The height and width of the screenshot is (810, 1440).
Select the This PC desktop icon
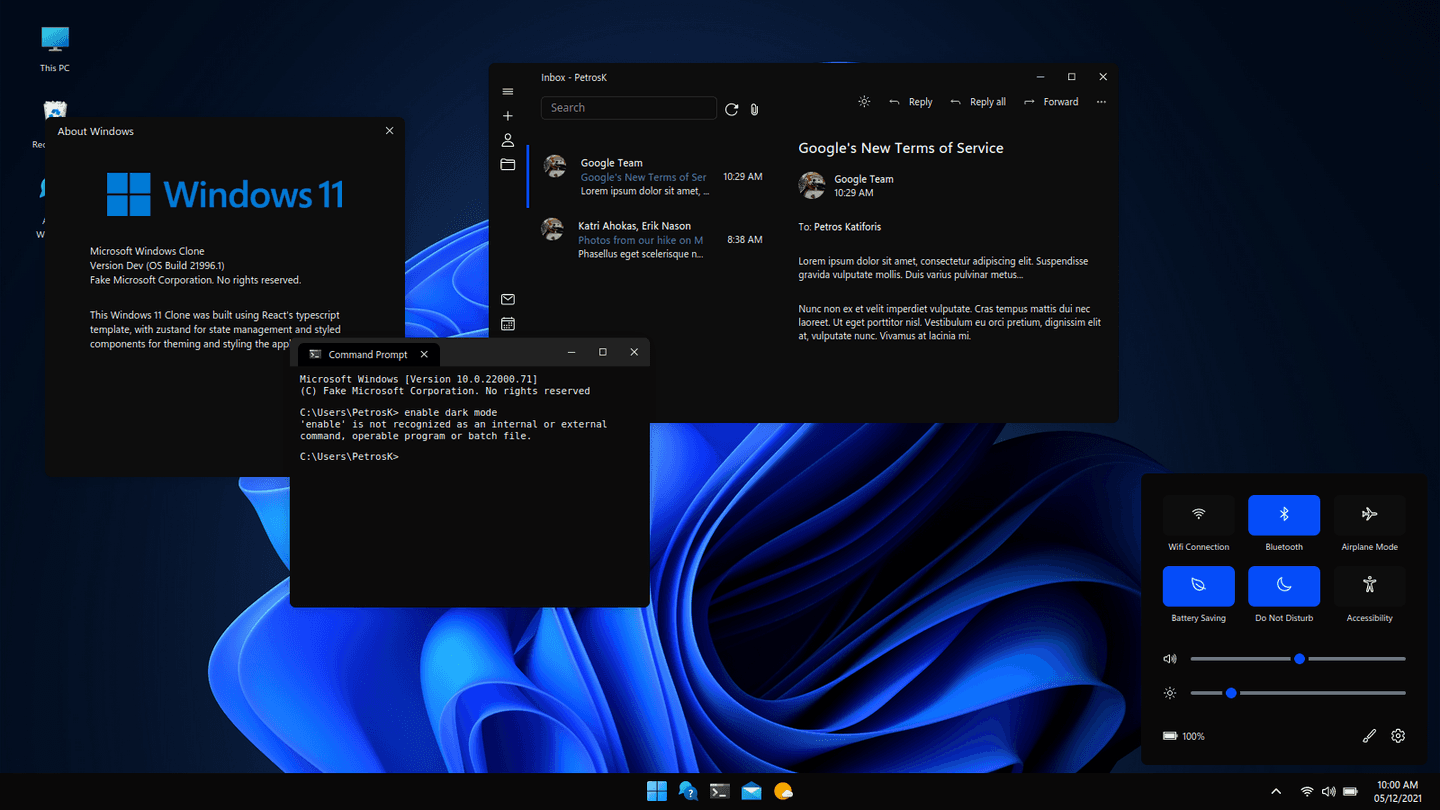(55, 48)
